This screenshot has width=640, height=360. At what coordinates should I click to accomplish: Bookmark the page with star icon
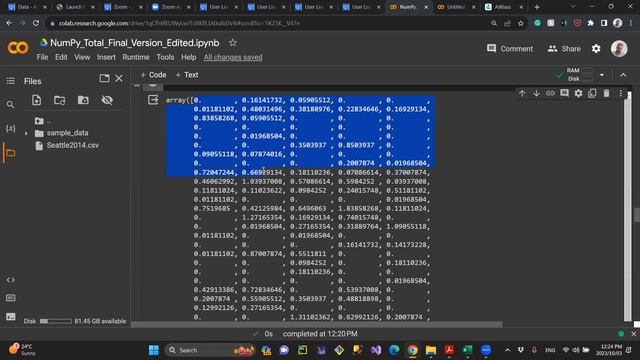[x=521, y=23]
